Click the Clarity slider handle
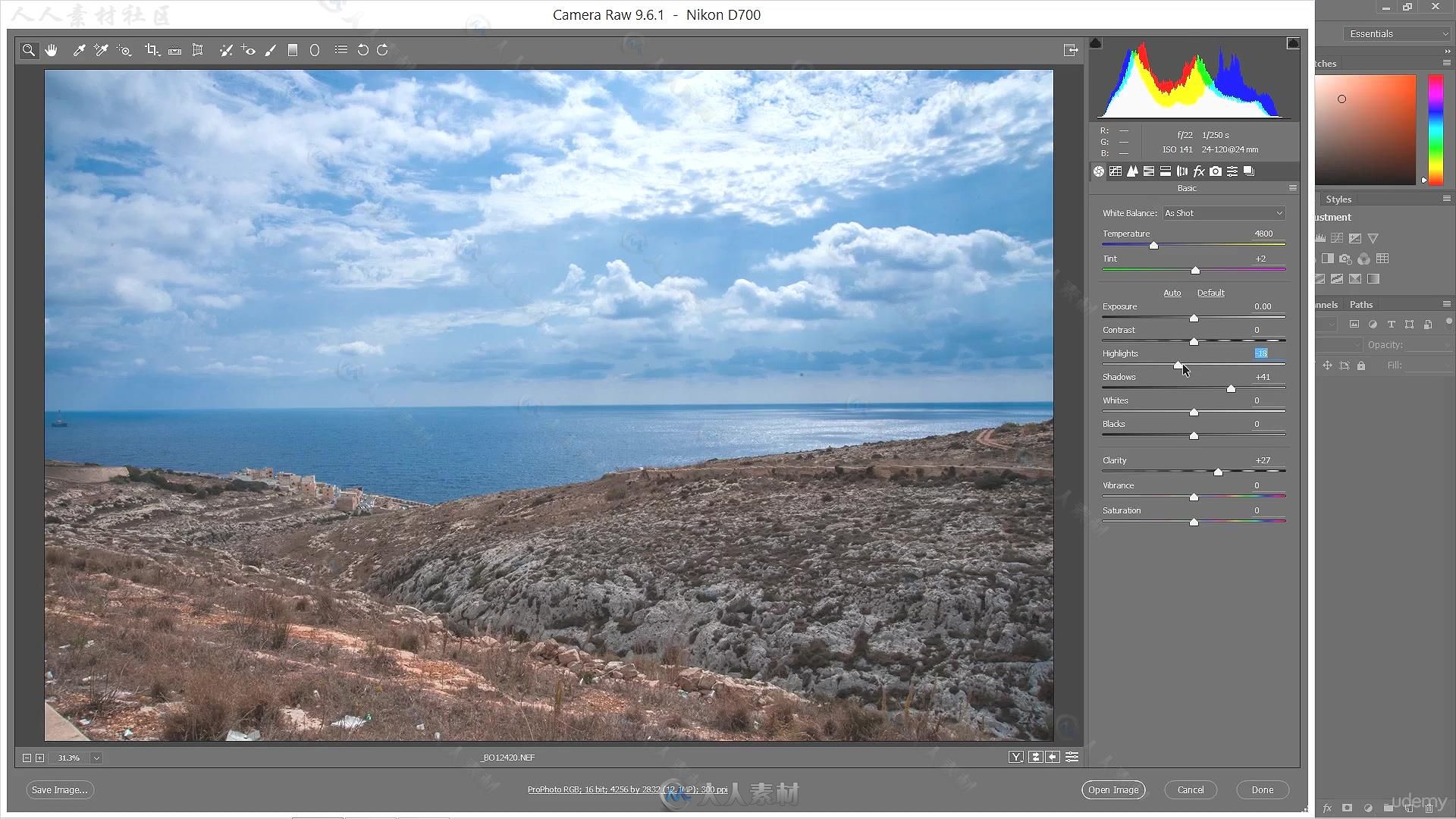 click(x=1219, y=472)
